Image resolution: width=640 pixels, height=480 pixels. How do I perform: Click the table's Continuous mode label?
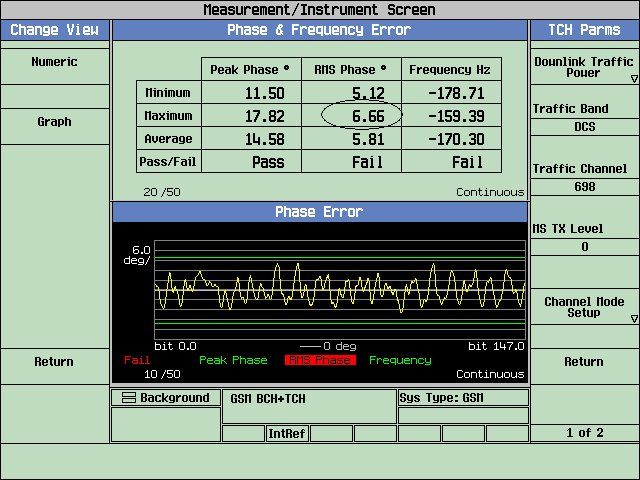coord(490,192)
